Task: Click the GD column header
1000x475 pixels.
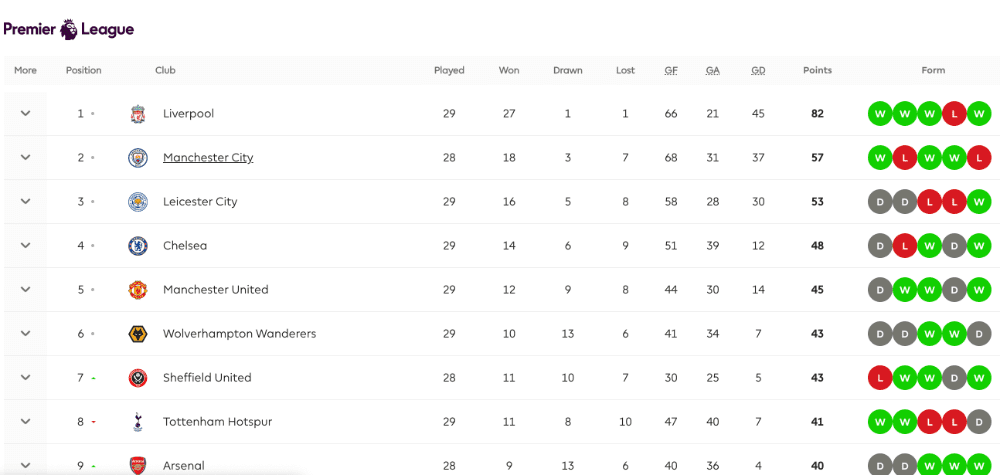Action: pyautogui.click(x=758, y=71)
